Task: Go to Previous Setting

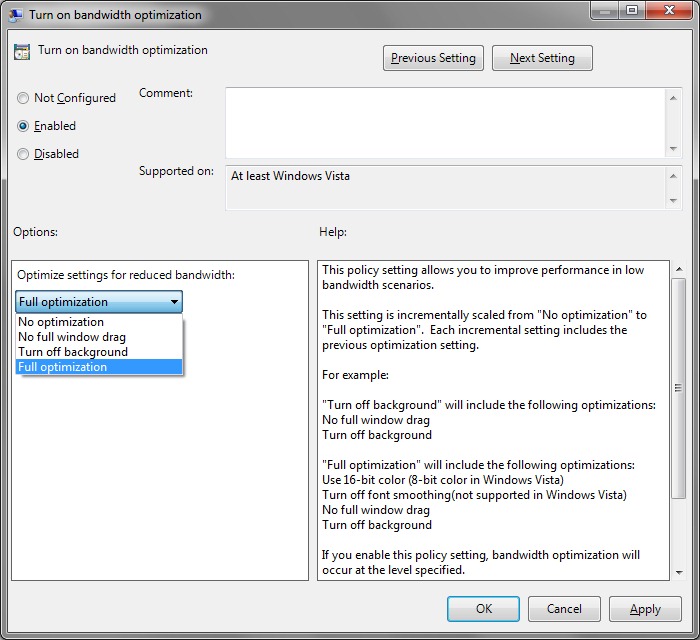Action: pos(433,58)
